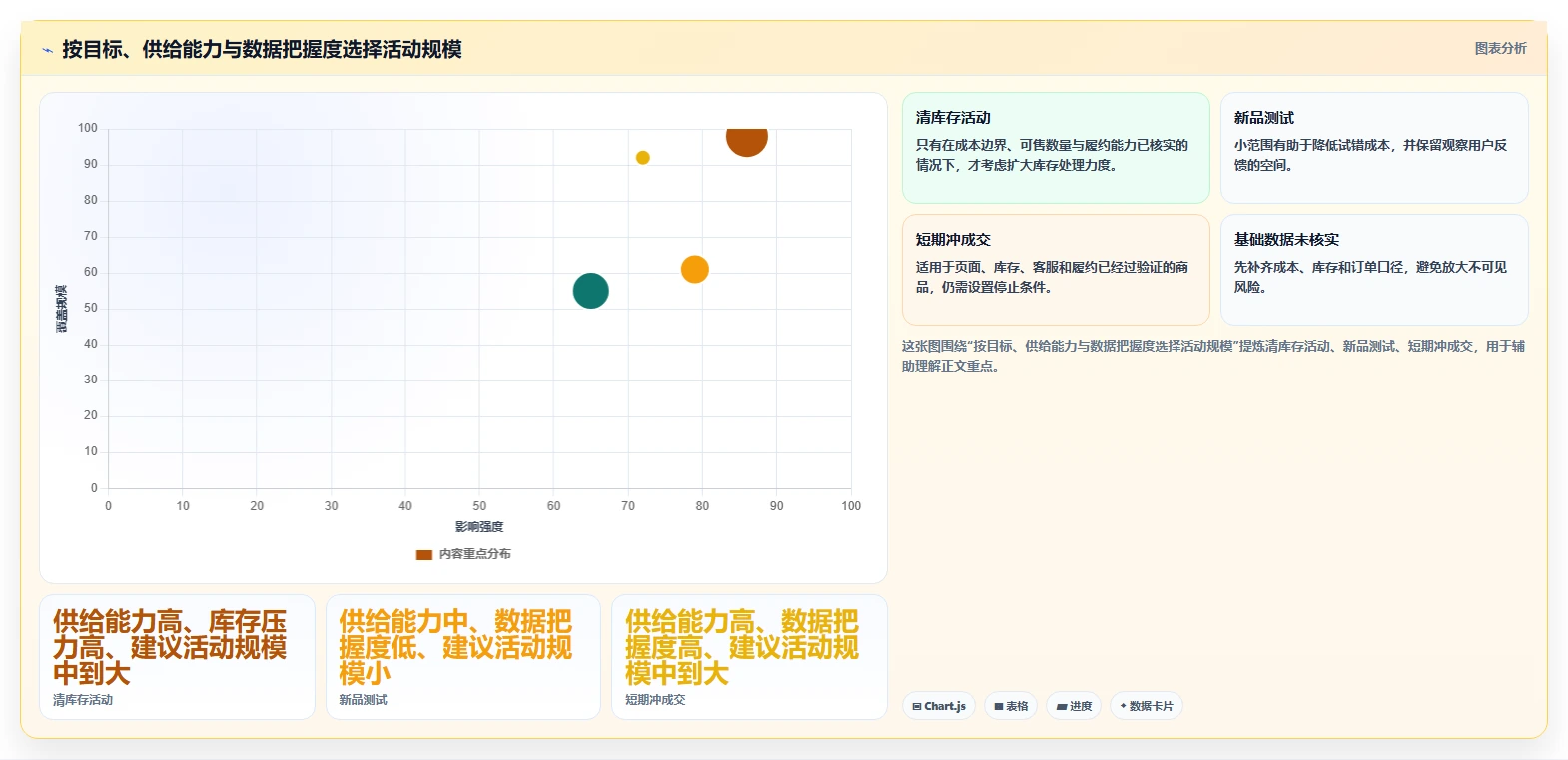Click the 短期冲成交 stat card with yellow heading
This screenshot has height=760, width=1568.
(x=749, y=657)
